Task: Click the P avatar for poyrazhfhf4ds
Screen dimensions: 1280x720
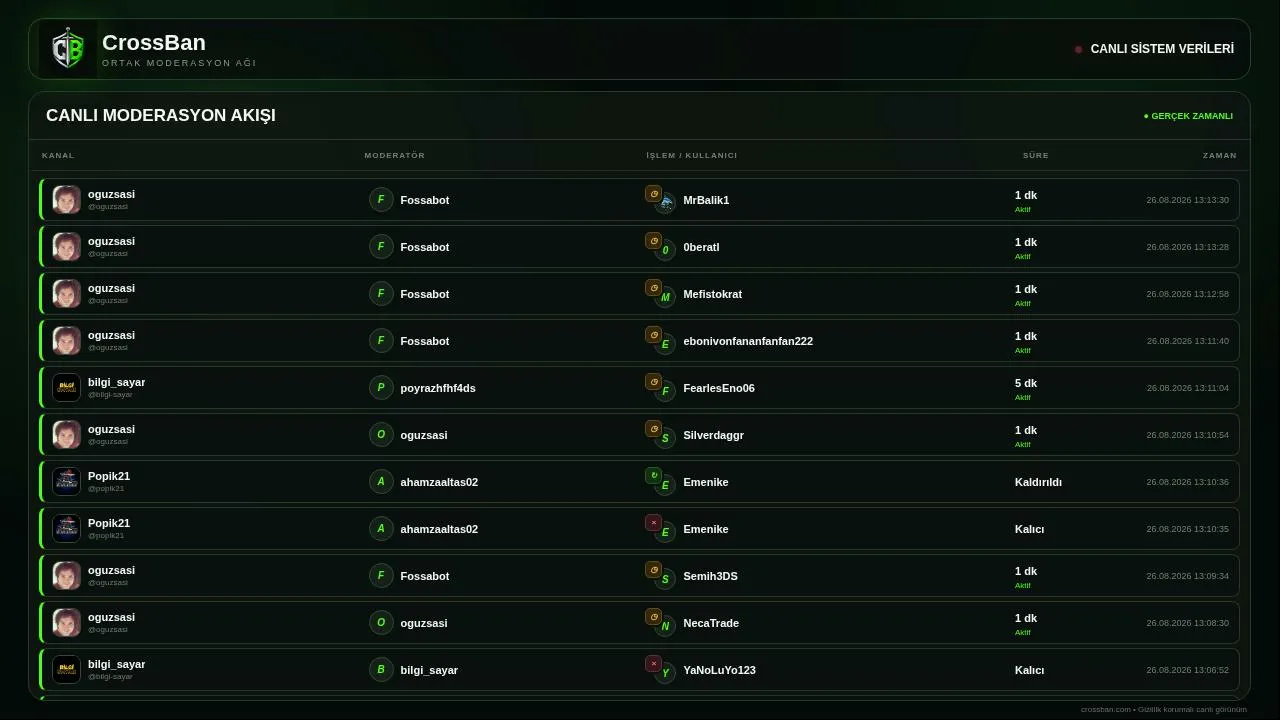Action: point(381,388)
